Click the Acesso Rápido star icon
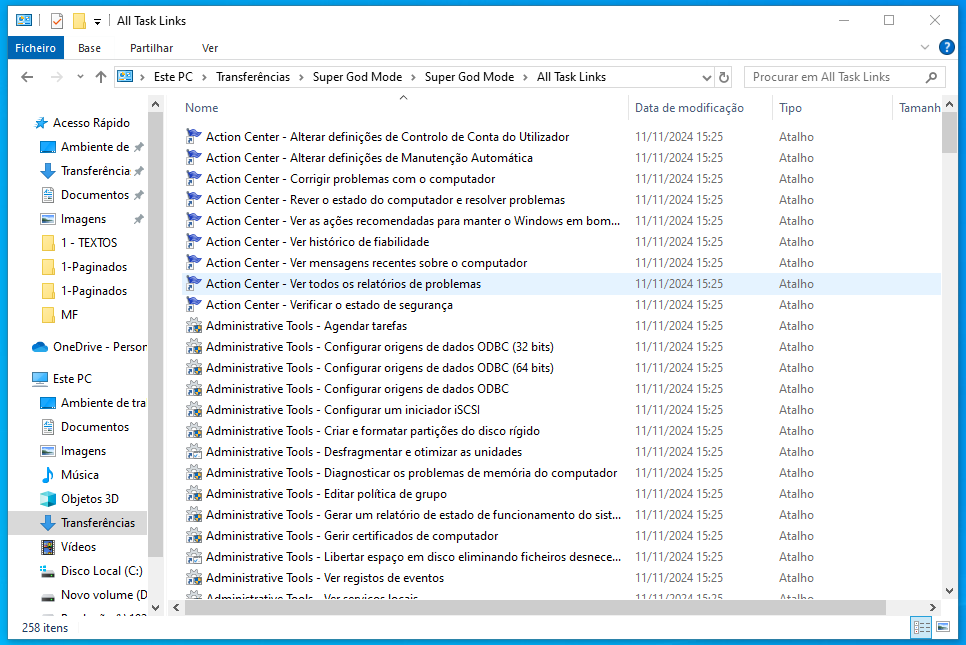Screen dimensions: 966x645 coord(41,123)
